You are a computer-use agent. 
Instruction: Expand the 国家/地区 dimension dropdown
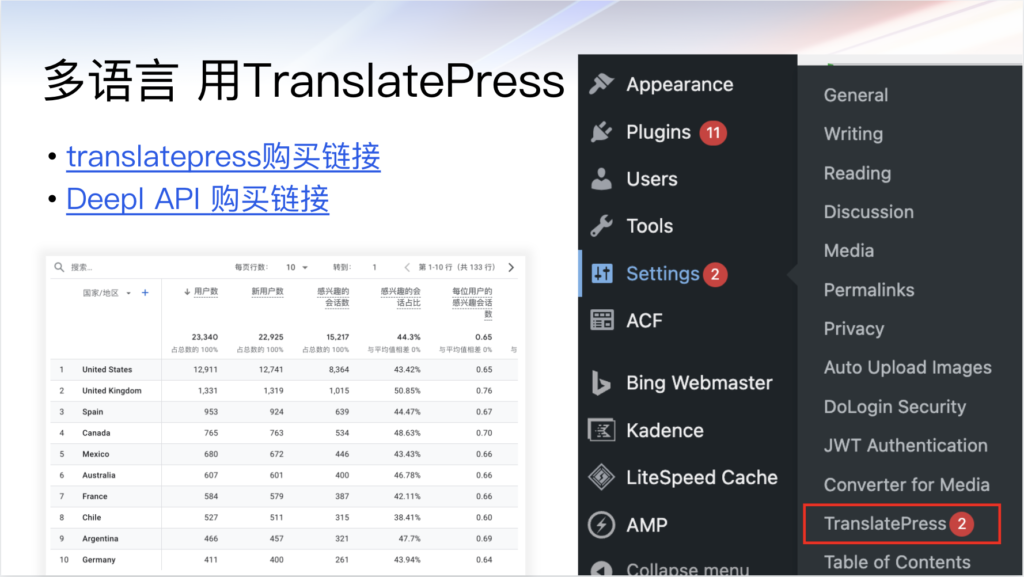pos(129,293)
